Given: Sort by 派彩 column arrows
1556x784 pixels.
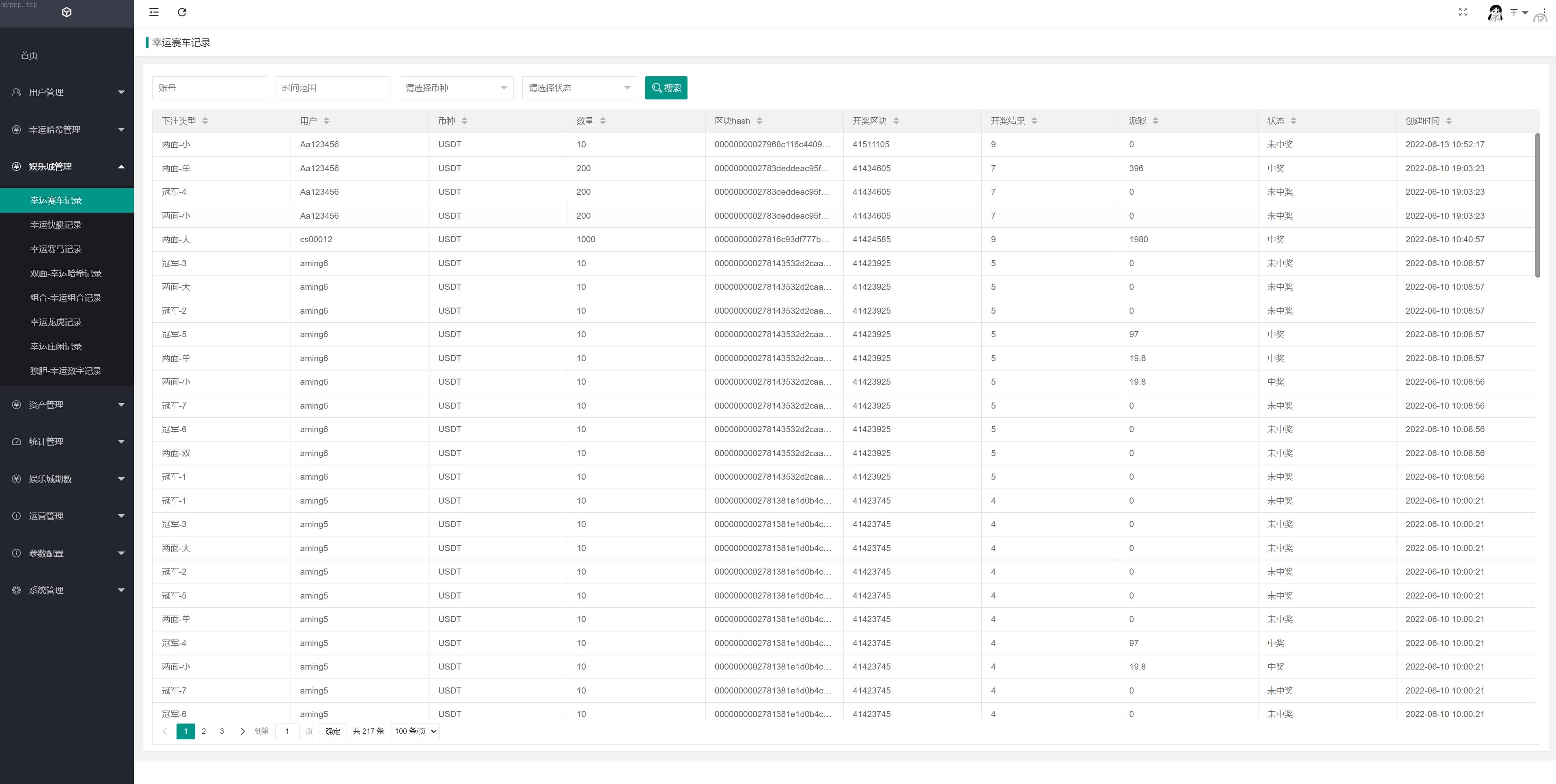Looking at the screenshot, I should [1155, 121].
